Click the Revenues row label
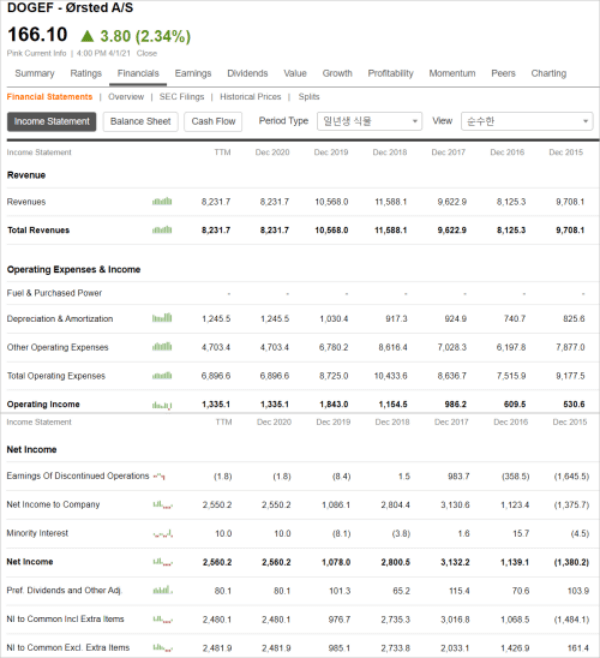Viewport: 600px width, 658px height. 26,202
